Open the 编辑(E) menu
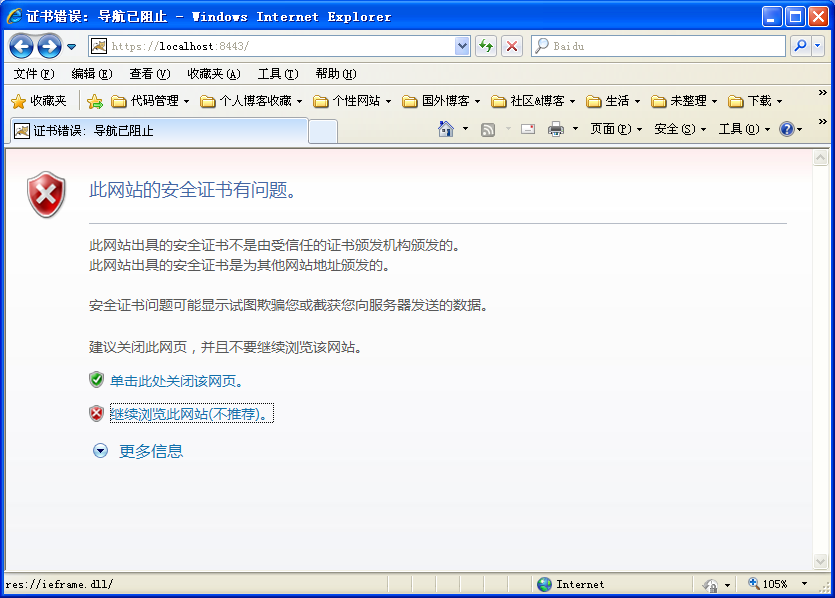Screen dimensions: 835x598 (x=92, y=74)
